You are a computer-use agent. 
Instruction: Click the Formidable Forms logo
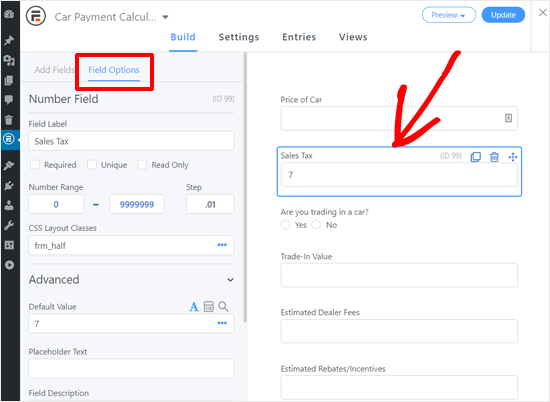36,16
